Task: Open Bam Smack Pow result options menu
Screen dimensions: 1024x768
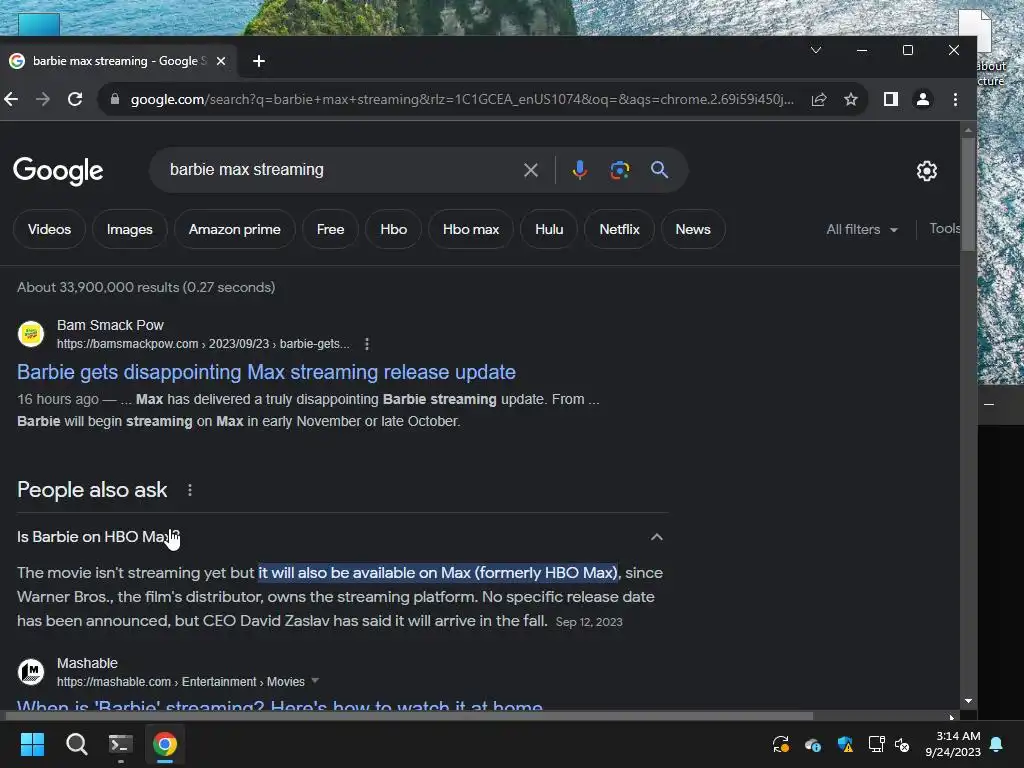Action: pyautogui.click(x=367, y=344)
